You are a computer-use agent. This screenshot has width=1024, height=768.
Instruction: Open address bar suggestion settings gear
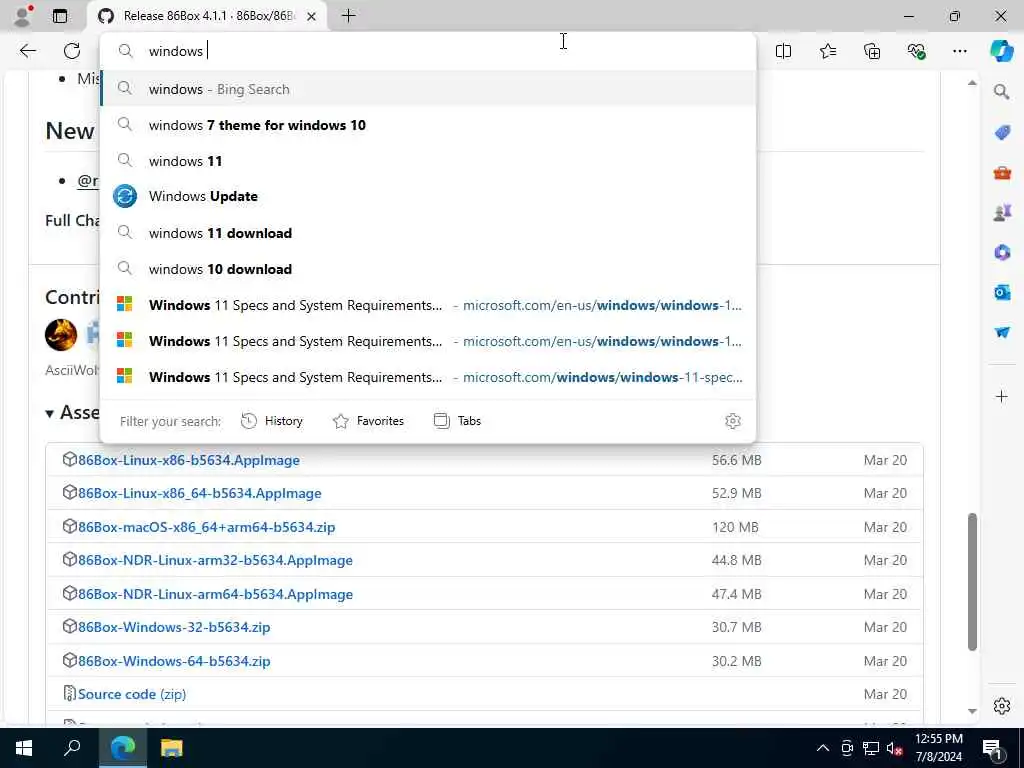(733, 421)
